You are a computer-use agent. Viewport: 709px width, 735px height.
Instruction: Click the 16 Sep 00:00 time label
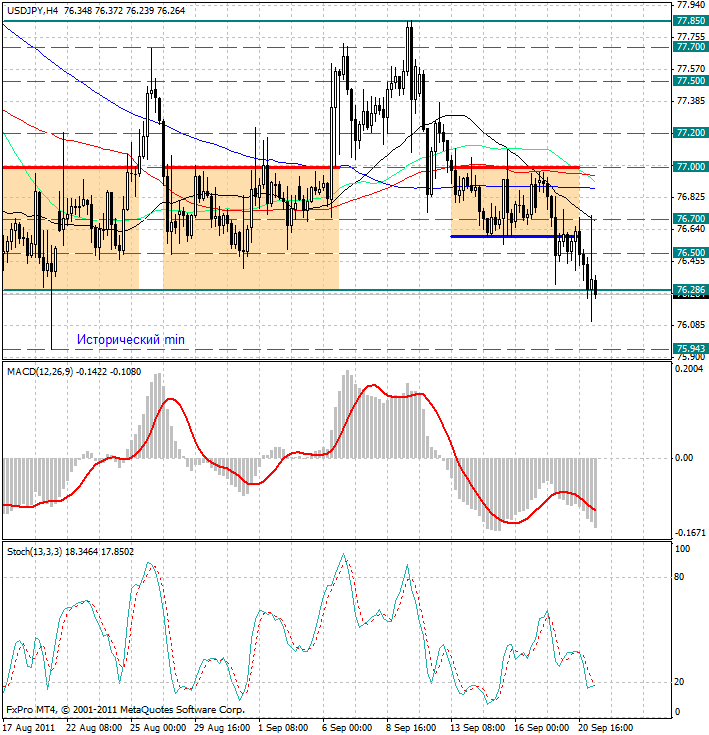click(542, 728)
